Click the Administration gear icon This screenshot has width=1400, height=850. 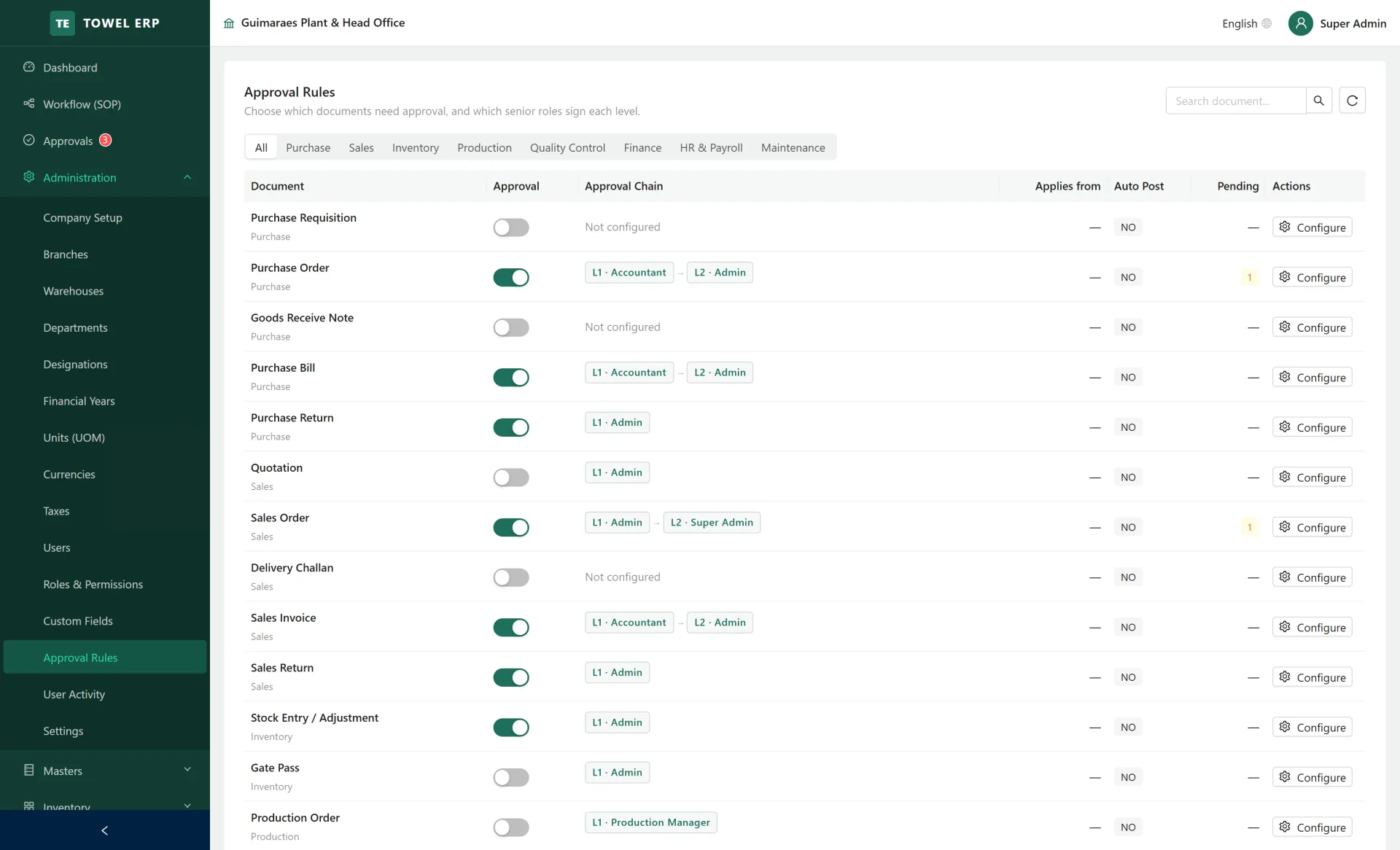pyautogui.click(x=29, y=177)
